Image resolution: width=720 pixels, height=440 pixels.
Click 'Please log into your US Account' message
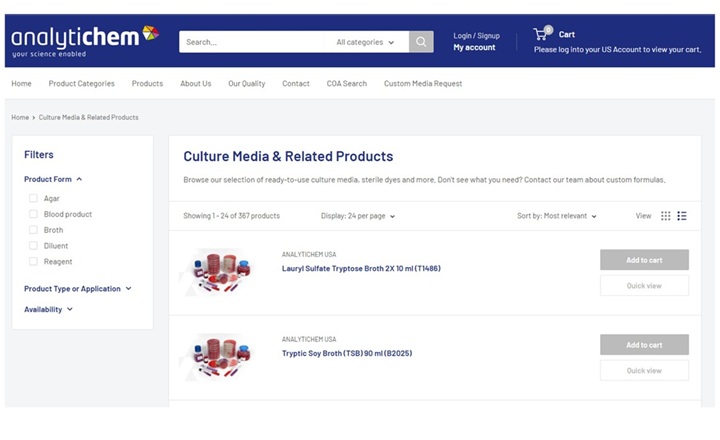tap(617, 50)
